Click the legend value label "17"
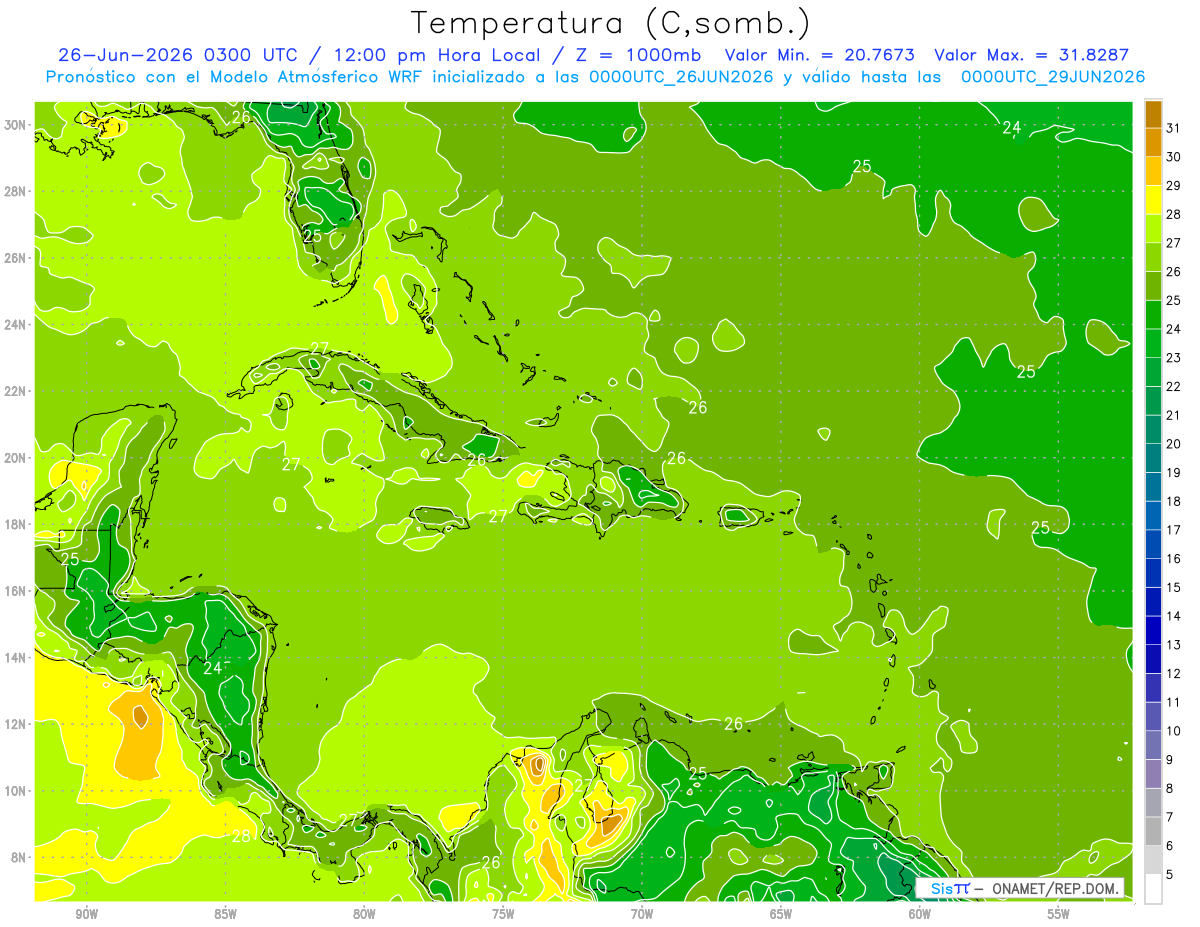The width and height of the screenshot is (1200, 927). (1173, 530)
